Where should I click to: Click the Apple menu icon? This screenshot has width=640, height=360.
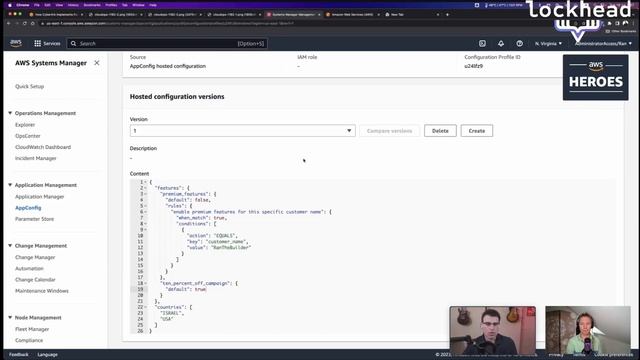click(10, 5)
